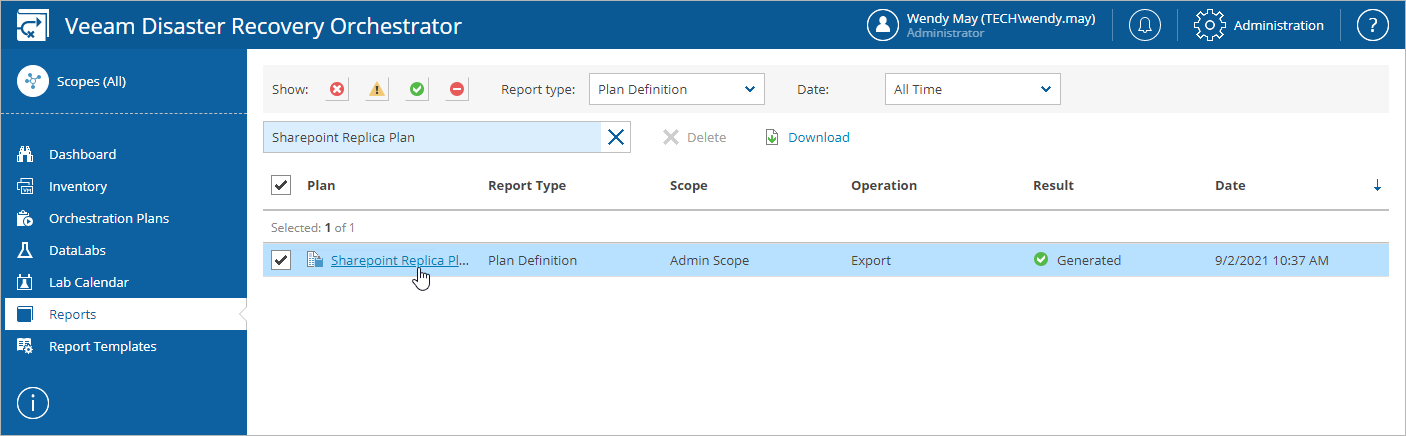
Task: Click the grey Delete X icon
Action: (671, 137)
